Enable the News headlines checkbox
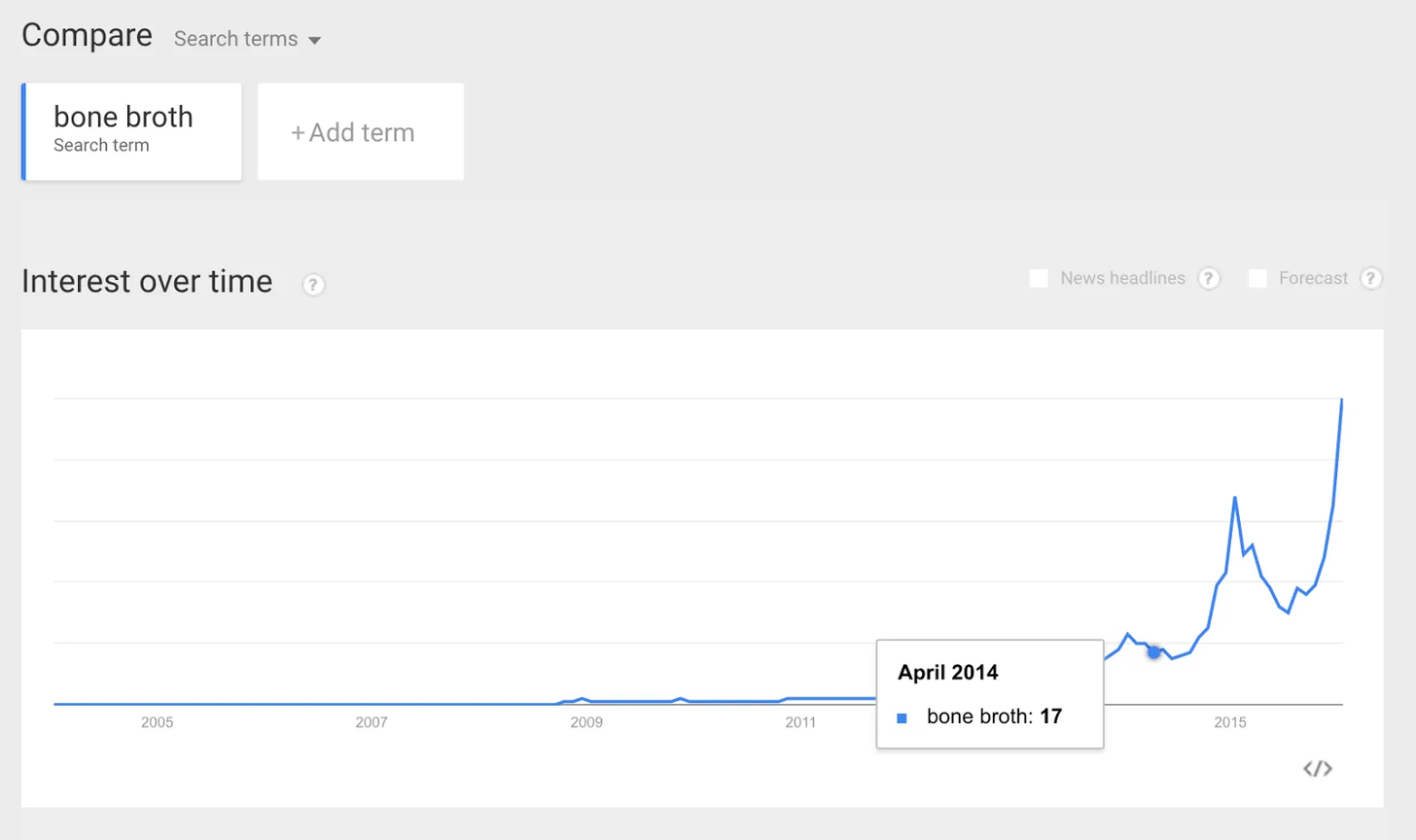 [1039, 279]
